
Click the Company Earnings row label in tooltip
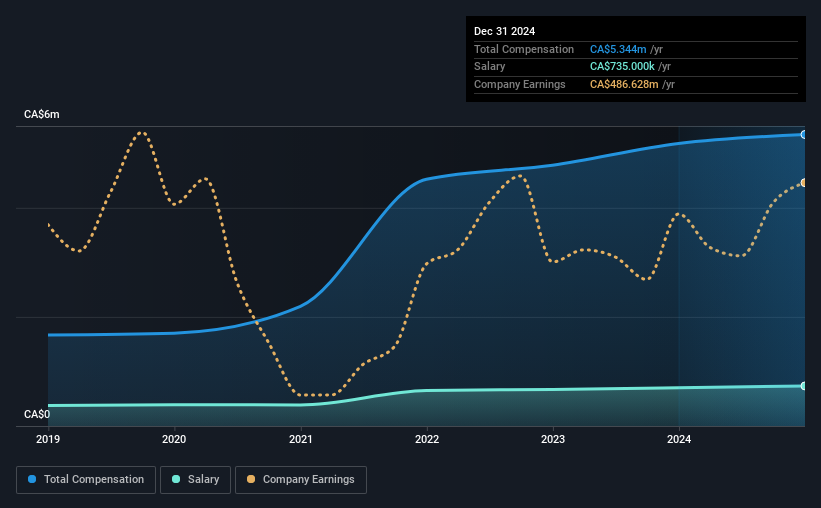click(x=519, y=84)
